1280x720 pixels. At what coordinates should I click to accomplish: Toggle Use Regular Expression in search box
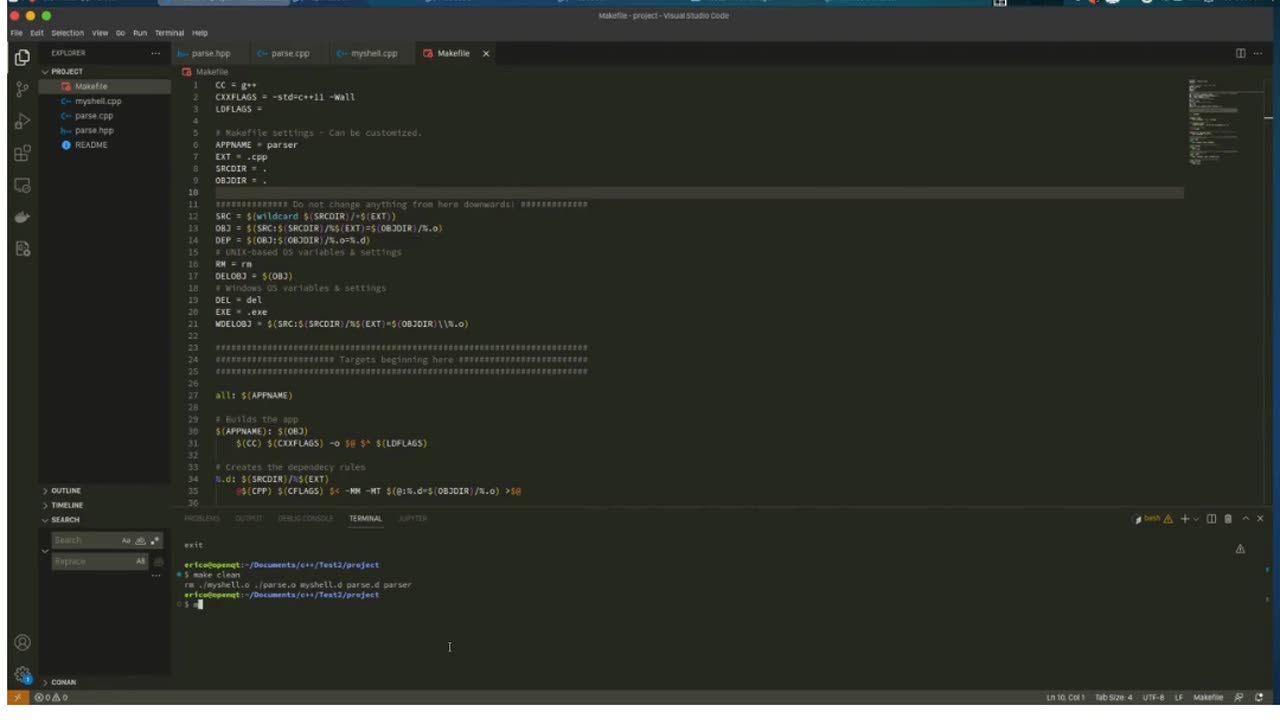[155, 540]
